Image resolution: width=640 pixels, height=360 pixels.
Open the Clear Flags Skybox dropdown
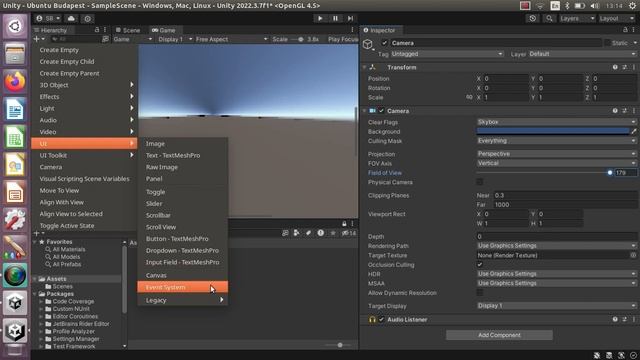point(557,122)
